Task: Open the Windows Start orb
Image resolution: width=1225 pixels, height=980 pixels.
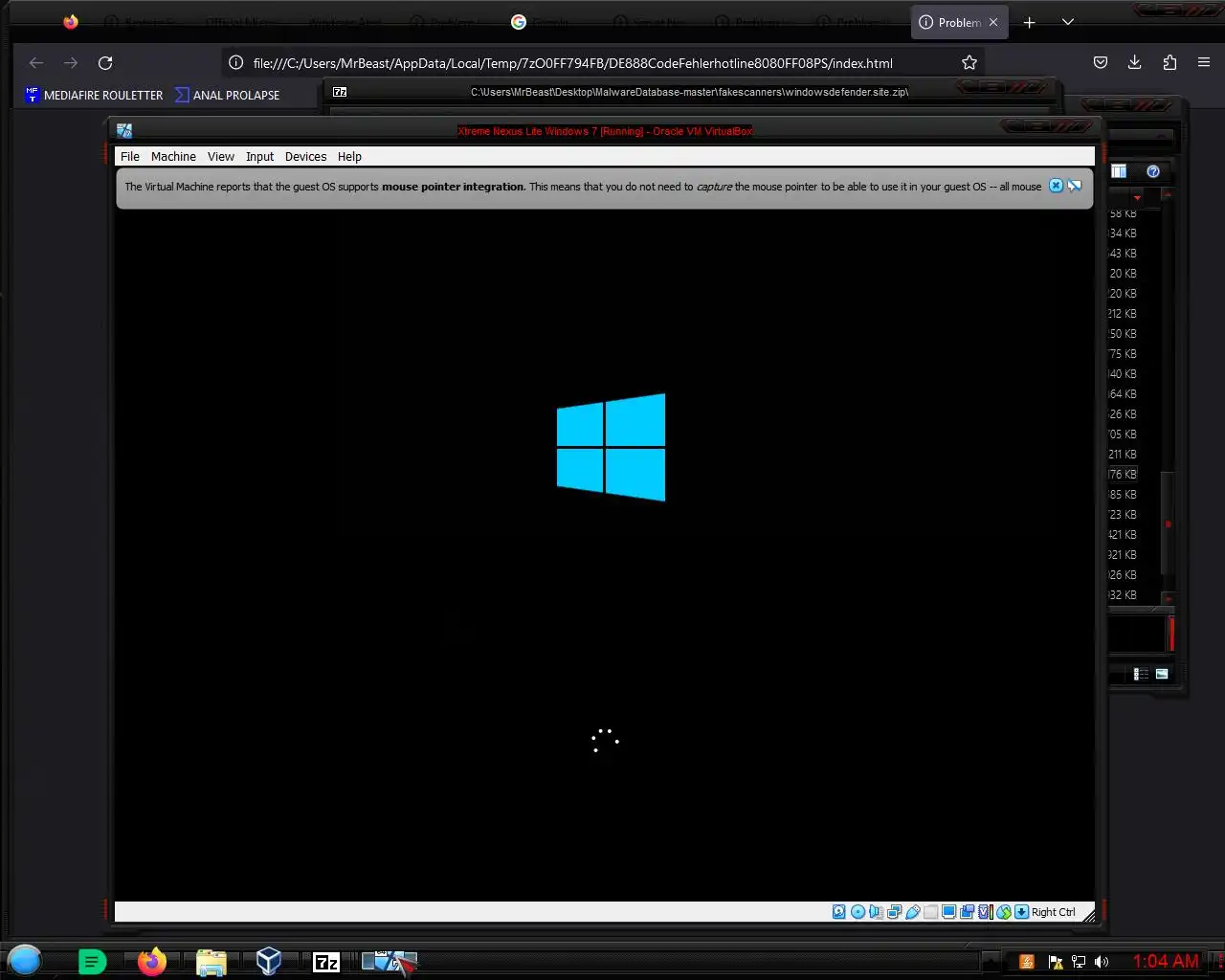Action: (24, 960)
